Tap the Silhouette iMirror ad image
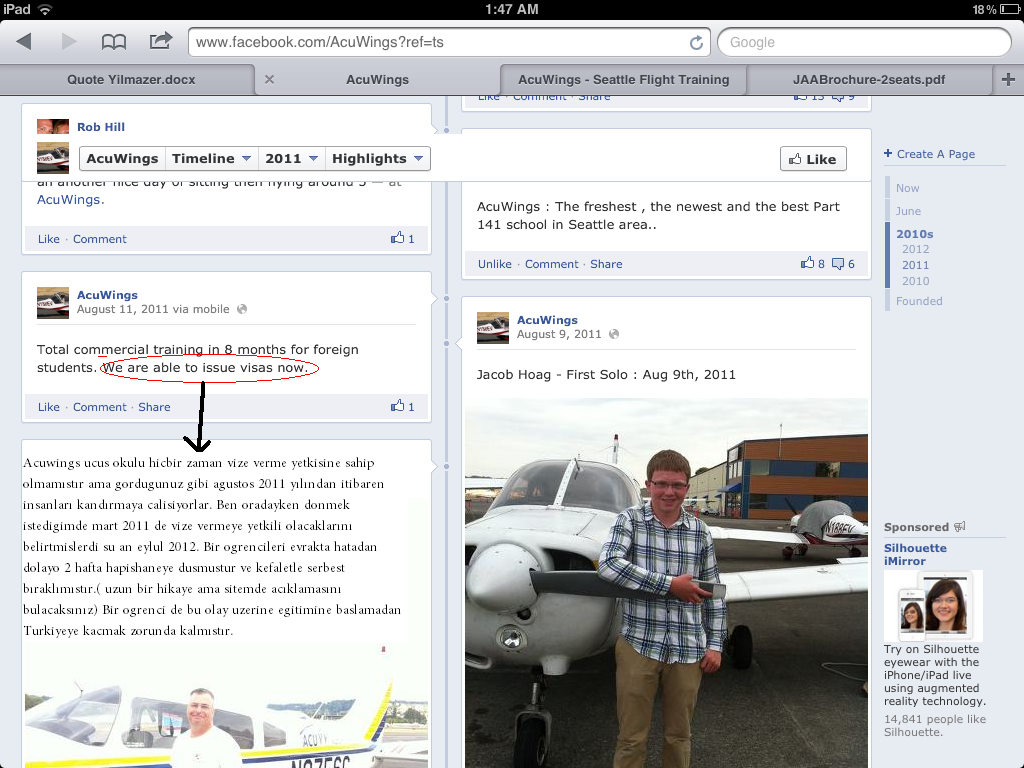 [933, 606]
